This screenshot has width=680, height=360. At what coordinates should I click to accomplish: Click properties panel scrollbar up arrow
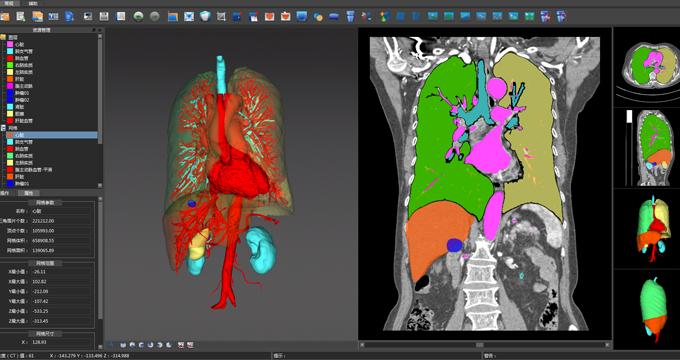click(101, 199)
